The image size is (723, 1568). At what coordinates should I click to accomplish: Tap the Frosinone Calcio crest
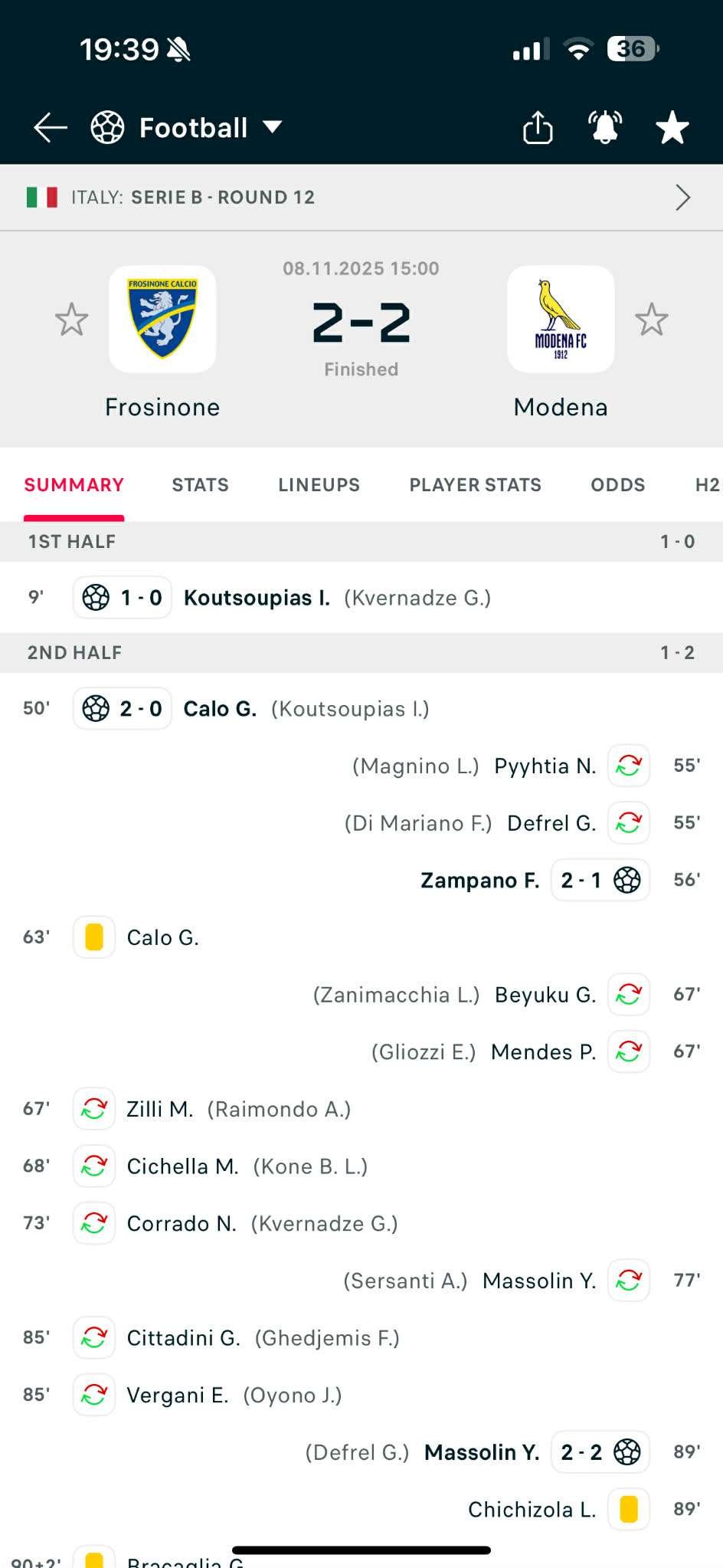coord(162,319)
